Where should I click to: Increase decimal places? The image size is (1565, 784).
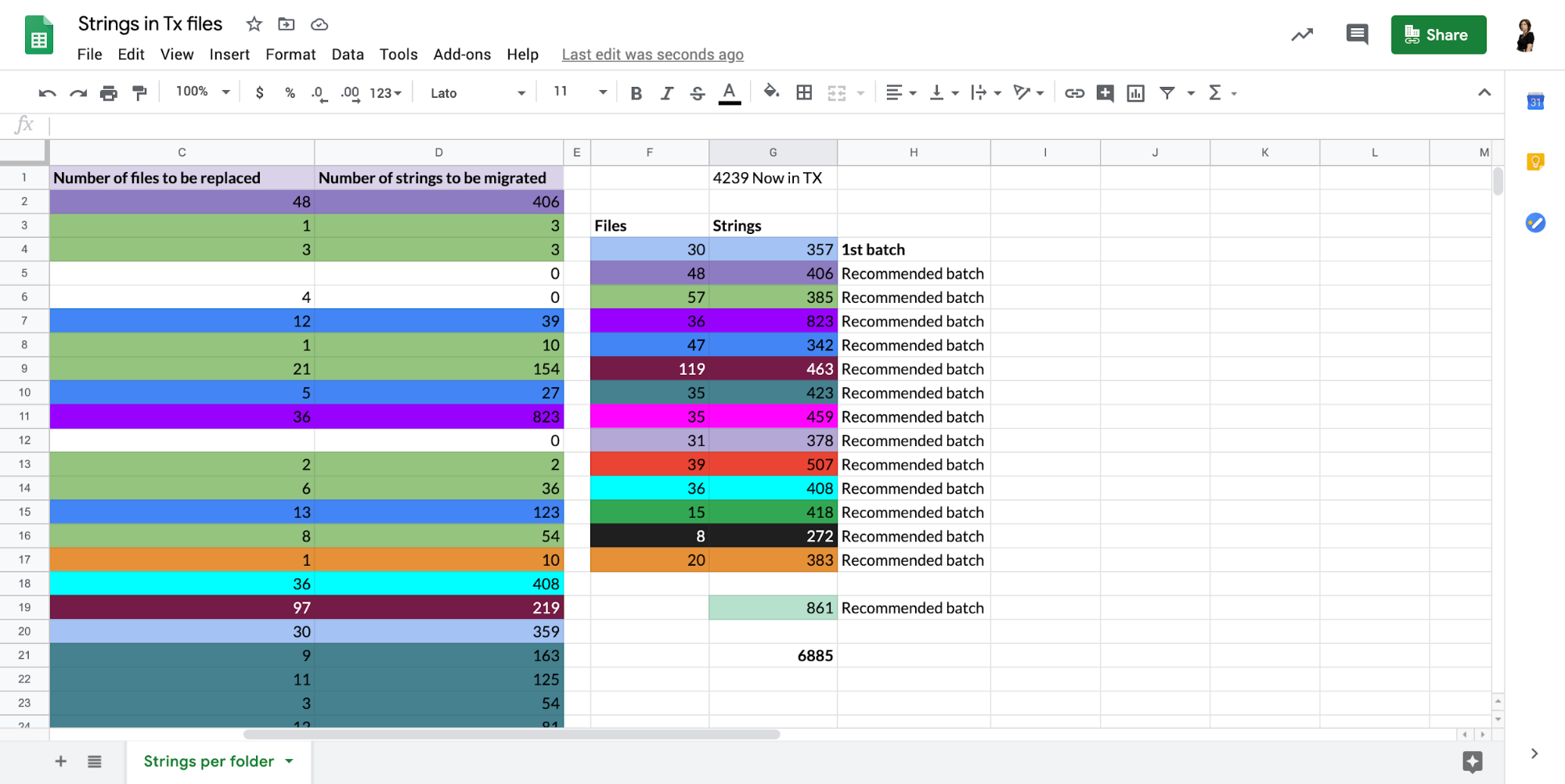(350, 93)
